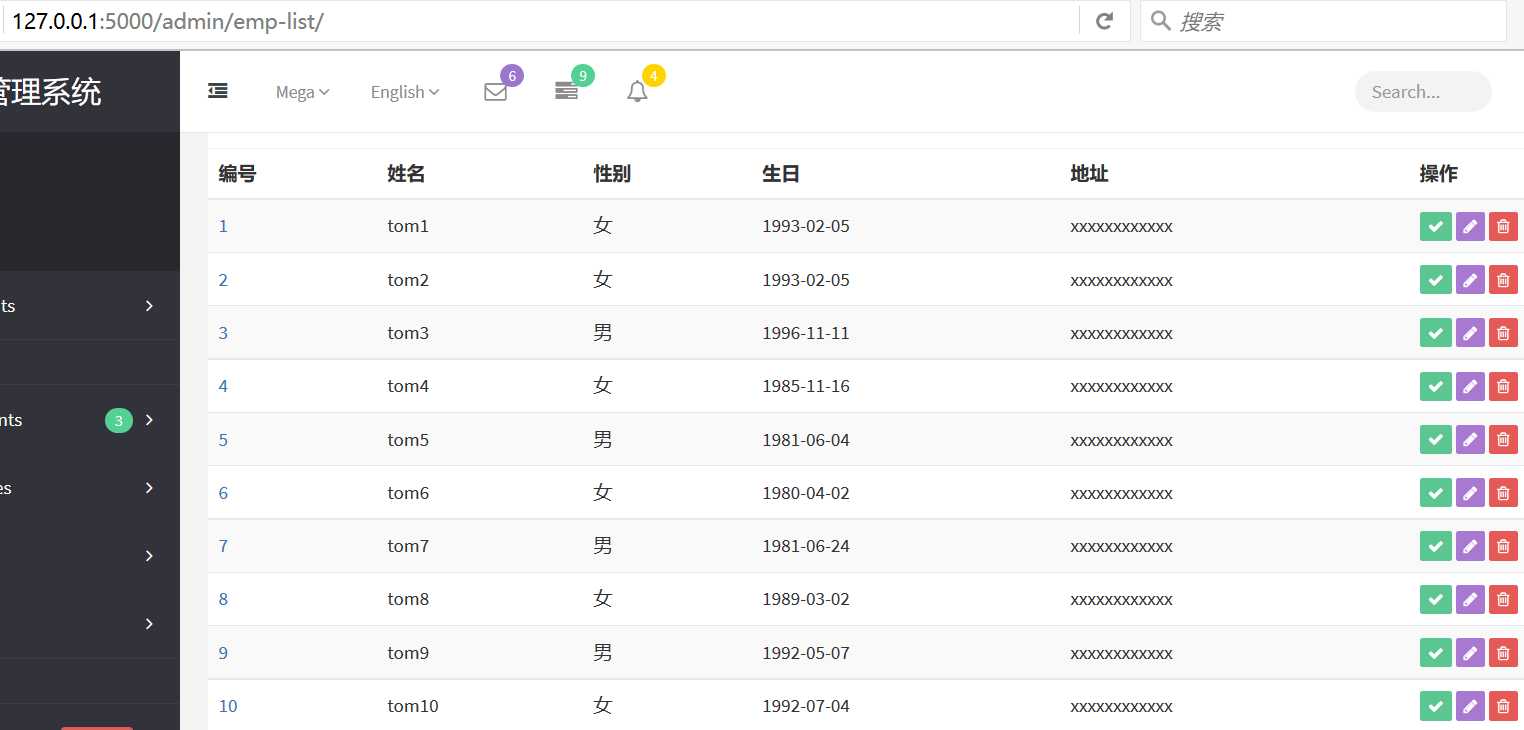This screenshot has width=1524, height=730.
Task: Delete the tom2 row with the trash icon
Action: [1503, 280]
